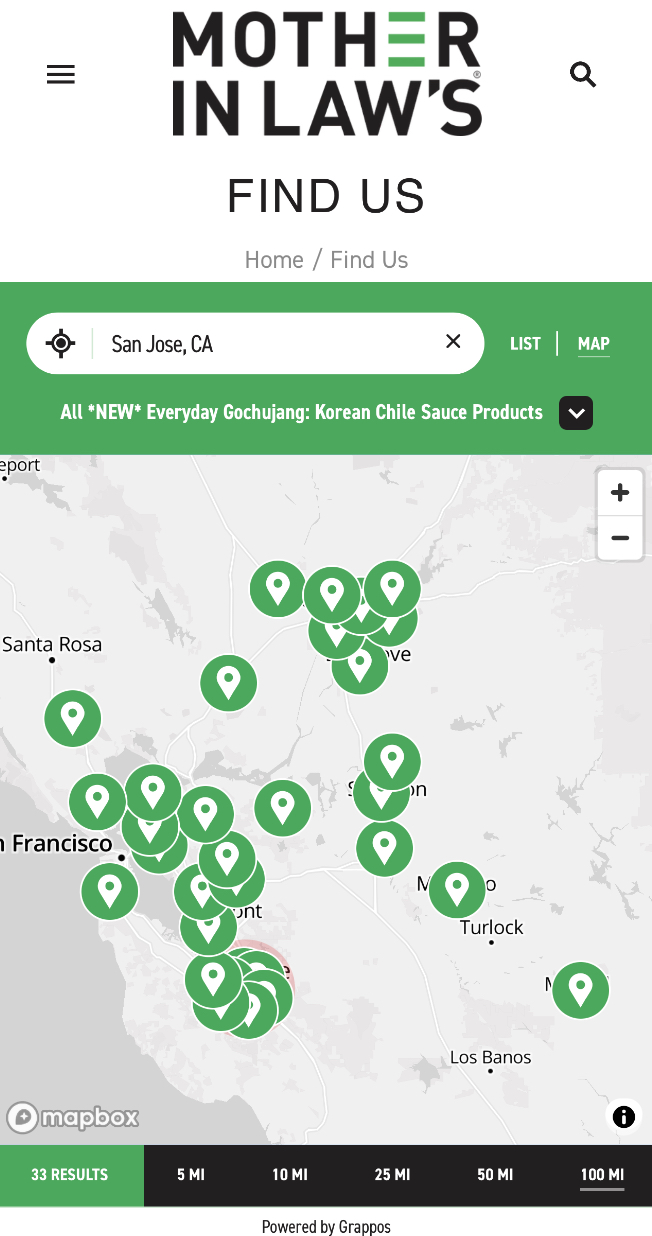The image size is (652, 1236).
Task: Click the Los Banos map label
Action: click(490, 1057)
